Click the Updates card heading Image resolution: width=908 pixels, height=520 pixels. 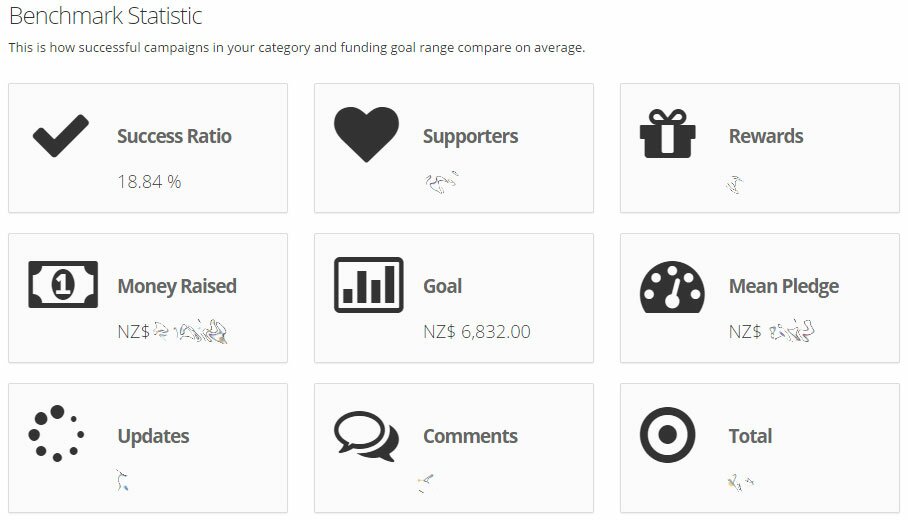pyautogui.click(x=153, y=437)
